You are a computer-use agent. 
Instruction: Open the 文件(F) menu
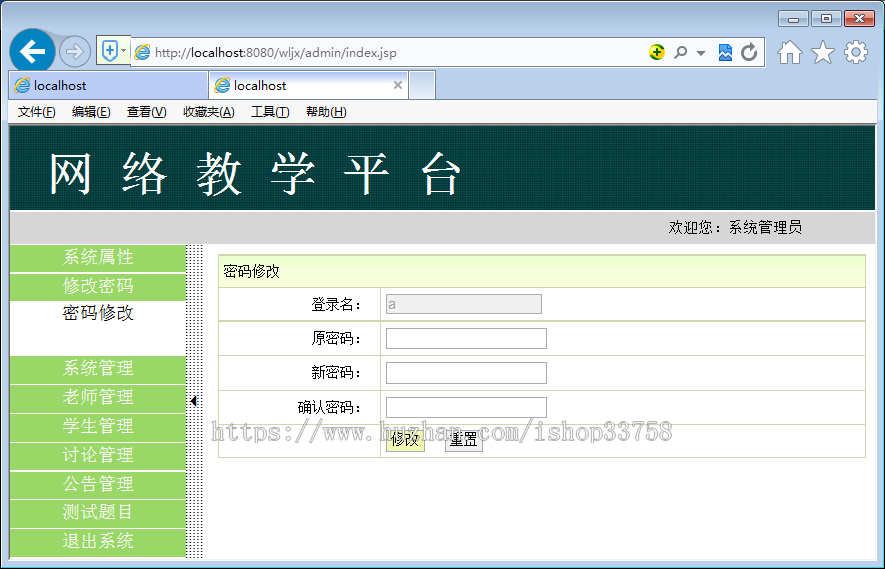pos(37,112)
